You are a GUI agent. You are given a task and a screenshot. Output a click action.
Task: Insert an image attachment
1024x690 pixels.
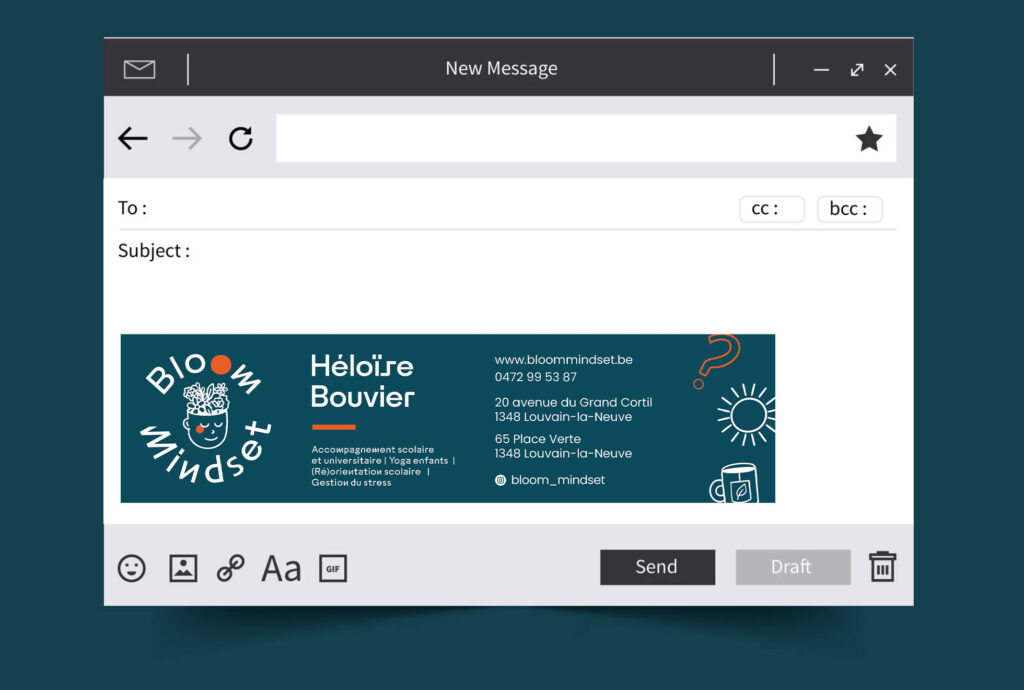(x=182, y=568)
